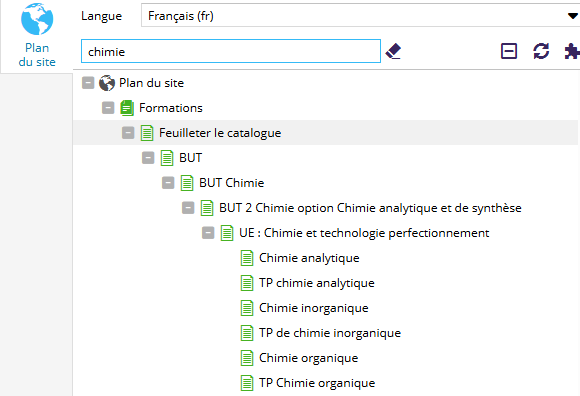Viewport: 580px width, 396px height.
Task: Collapse the UE Chimie et technologie perfectionnement node
Action: 208,233
